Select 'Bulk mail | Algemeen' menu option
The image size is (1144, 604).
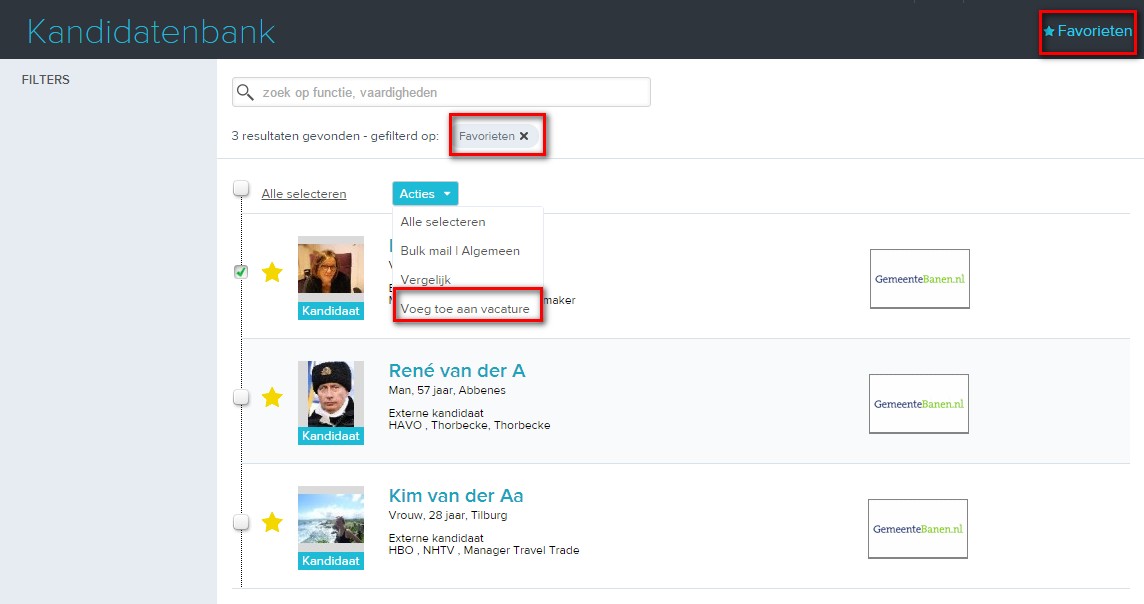coord(460,251)
